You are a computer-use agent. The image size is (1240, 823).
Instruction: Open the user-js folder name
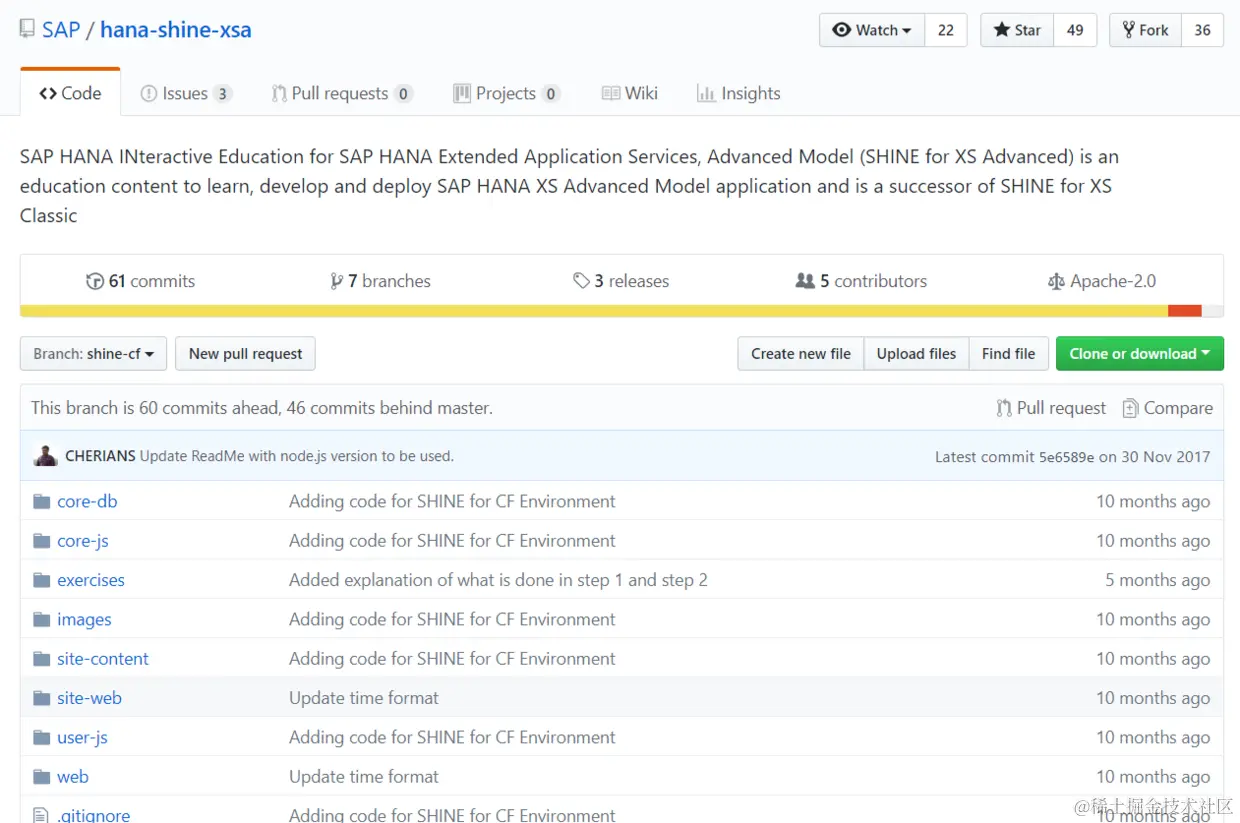pos(82,738)
